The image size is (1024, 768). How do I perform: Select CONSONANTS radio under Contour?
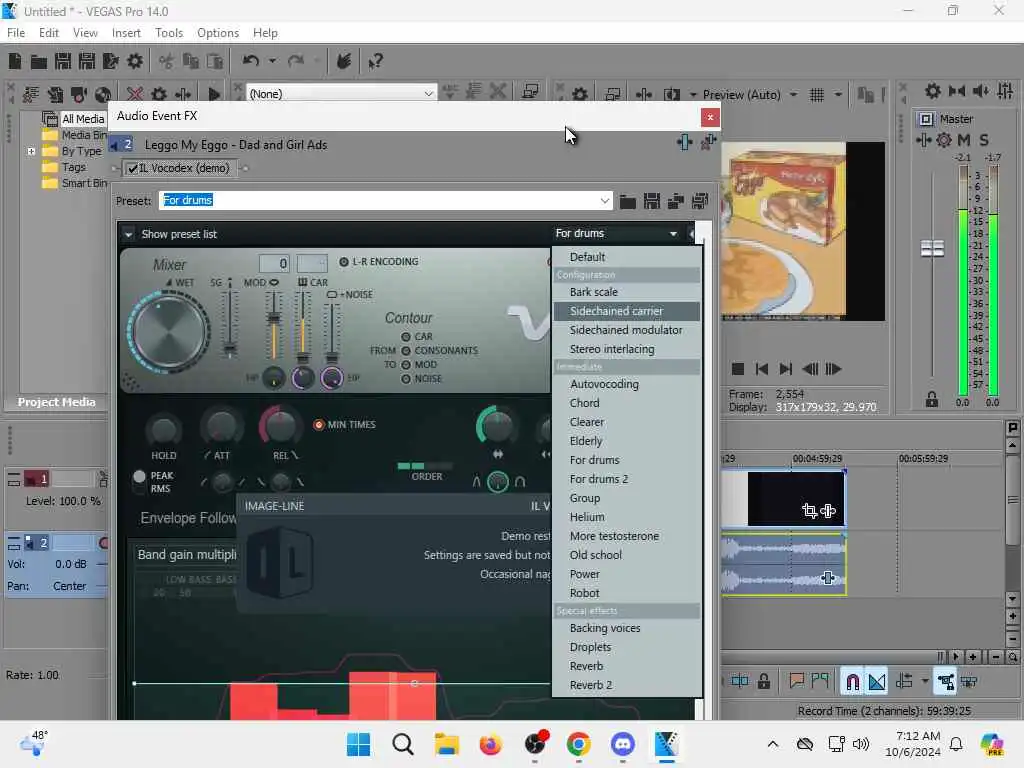pyautogui.click(x=406, y=351)
